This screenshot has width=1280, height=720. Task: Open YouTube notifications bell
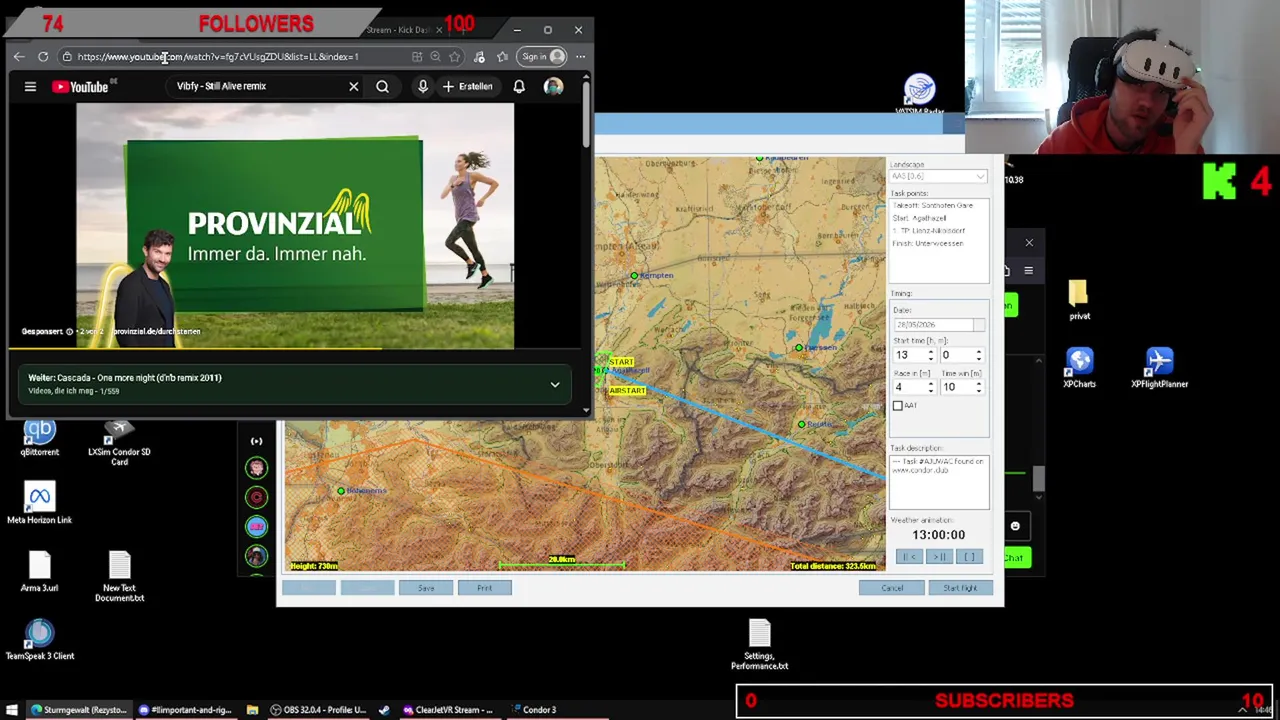[x=519, y=87]
